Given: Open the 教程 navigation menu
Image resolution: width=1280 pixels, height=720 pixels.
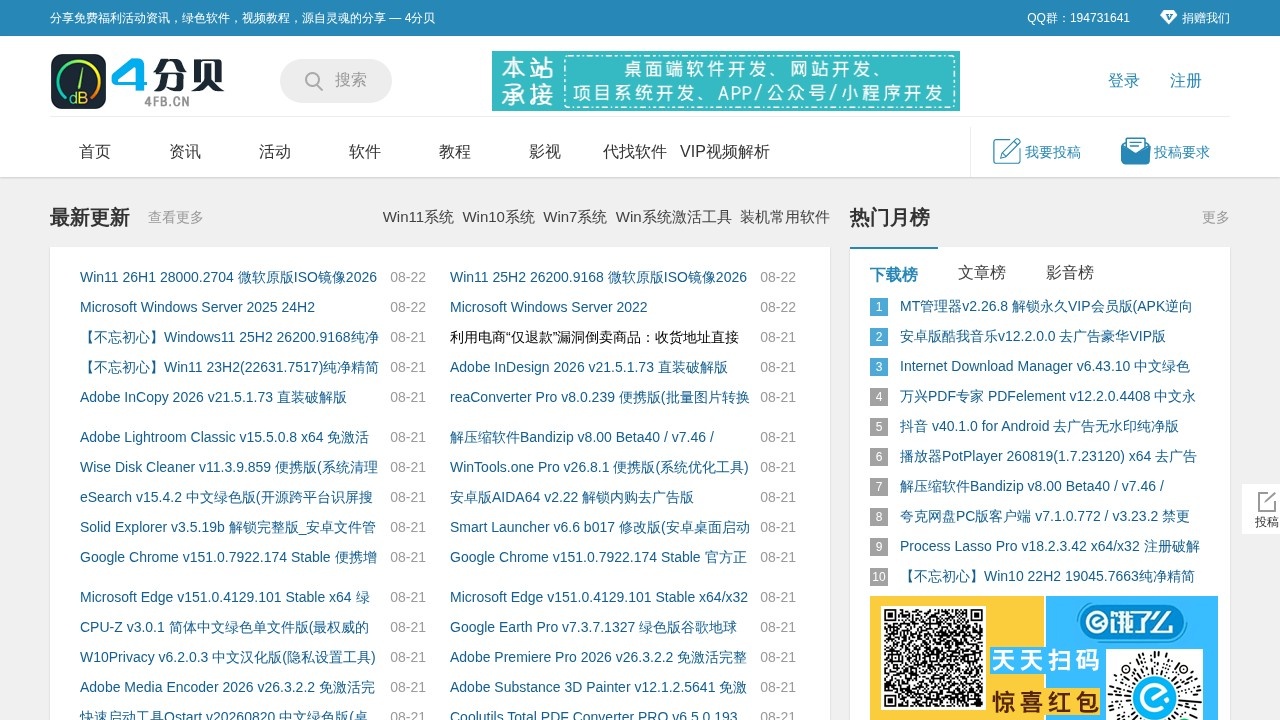Looking at the screenshot, I should point(455,152).
